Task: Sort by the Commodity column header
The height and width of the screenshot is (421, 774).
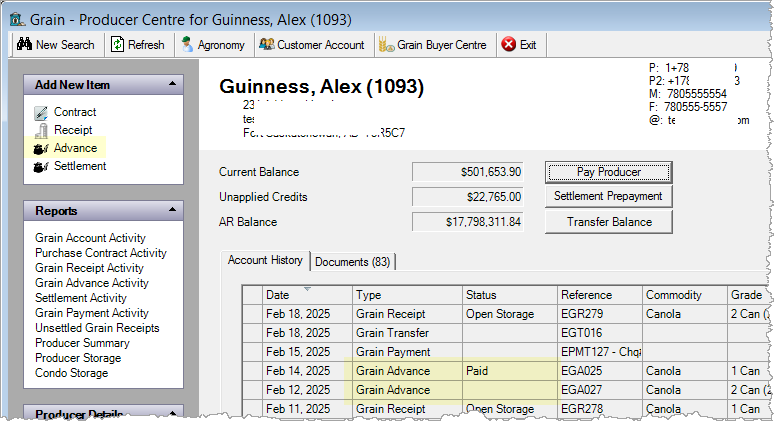Action: (x=685, y=295)
